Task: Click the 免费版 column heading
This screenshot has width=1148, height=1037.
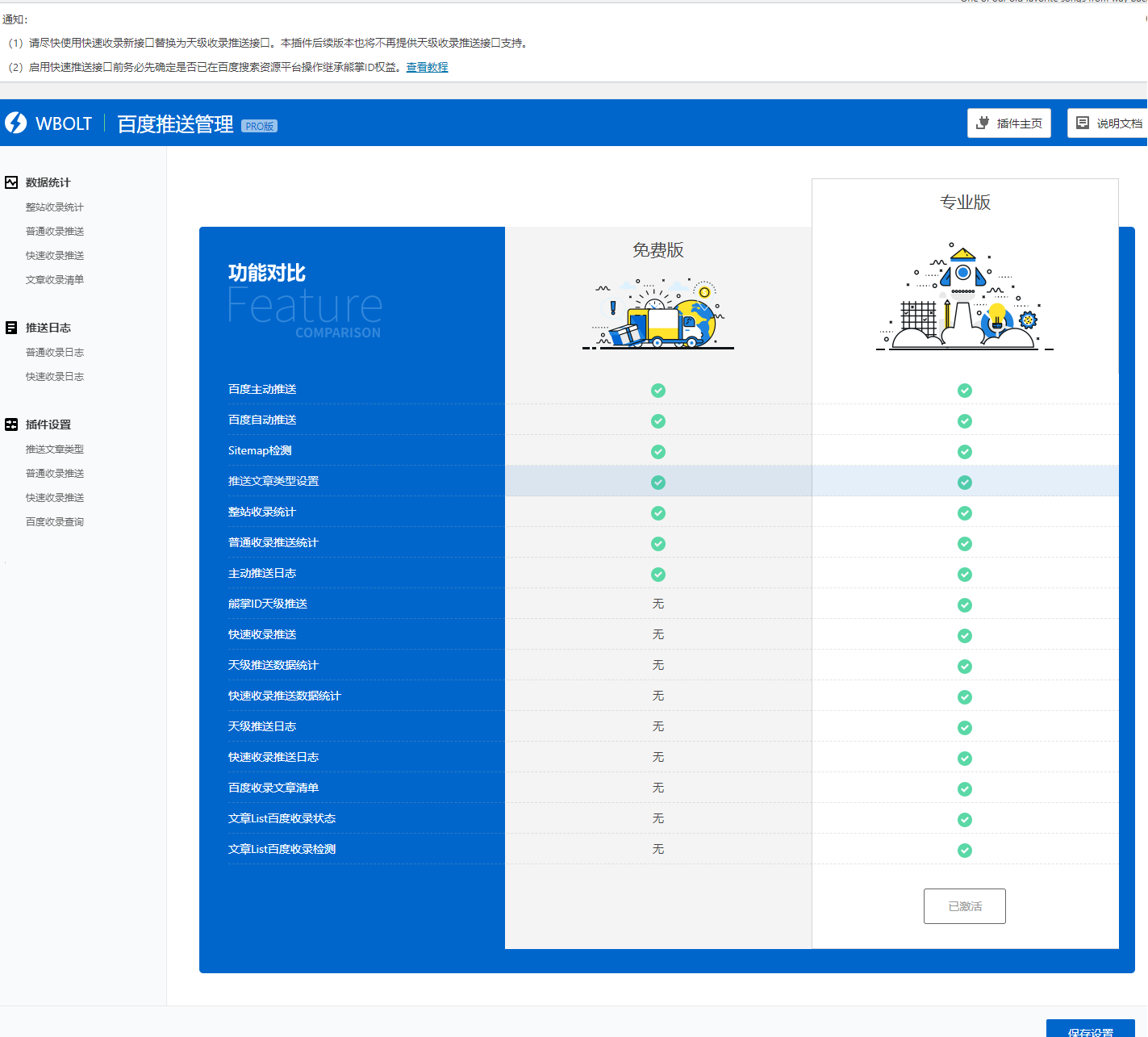Action: [x=658, y=250]
